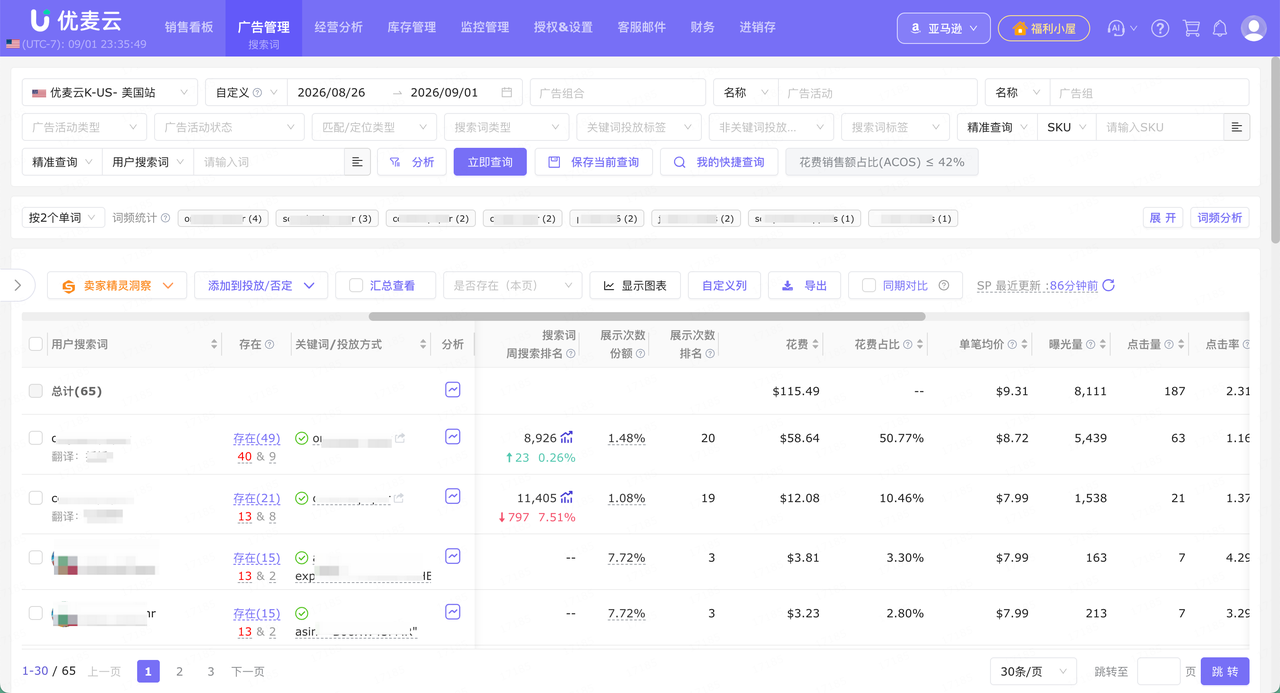The image size is (1280, 693).
Task: Open the 自定义 date preset dropdown
Action: point(246,92)
